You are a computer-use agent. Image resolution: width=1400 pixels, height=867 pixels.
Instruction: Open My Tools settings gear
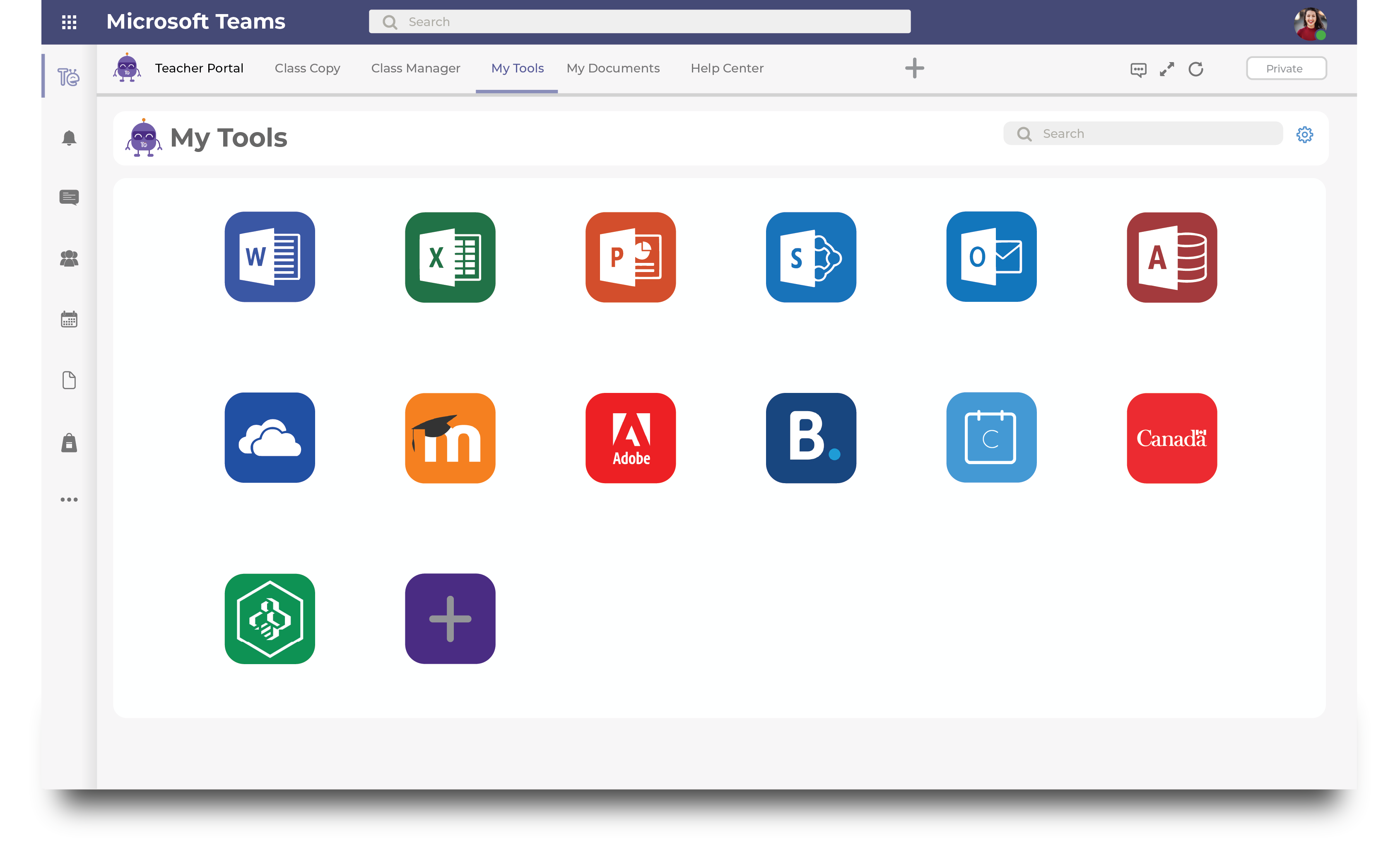(x=1305, y=135)
